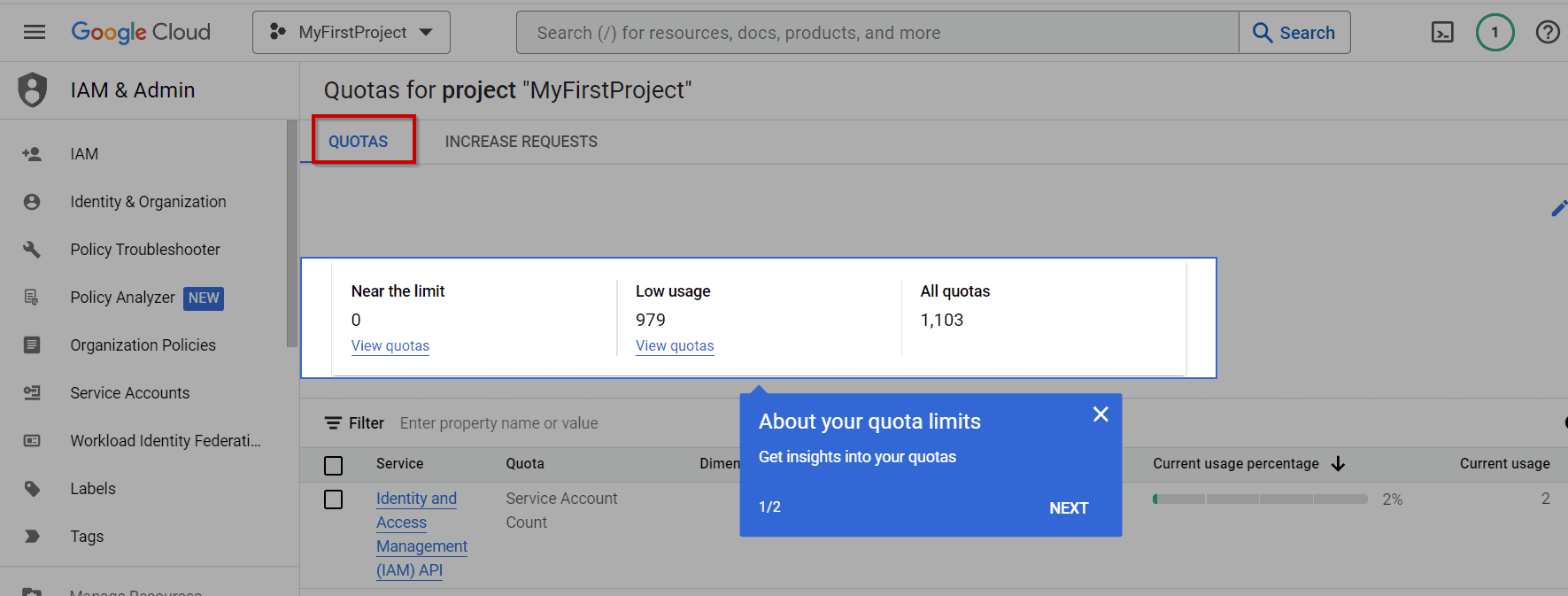
Task: Click the Google Cloud logo
Action: 141,33
